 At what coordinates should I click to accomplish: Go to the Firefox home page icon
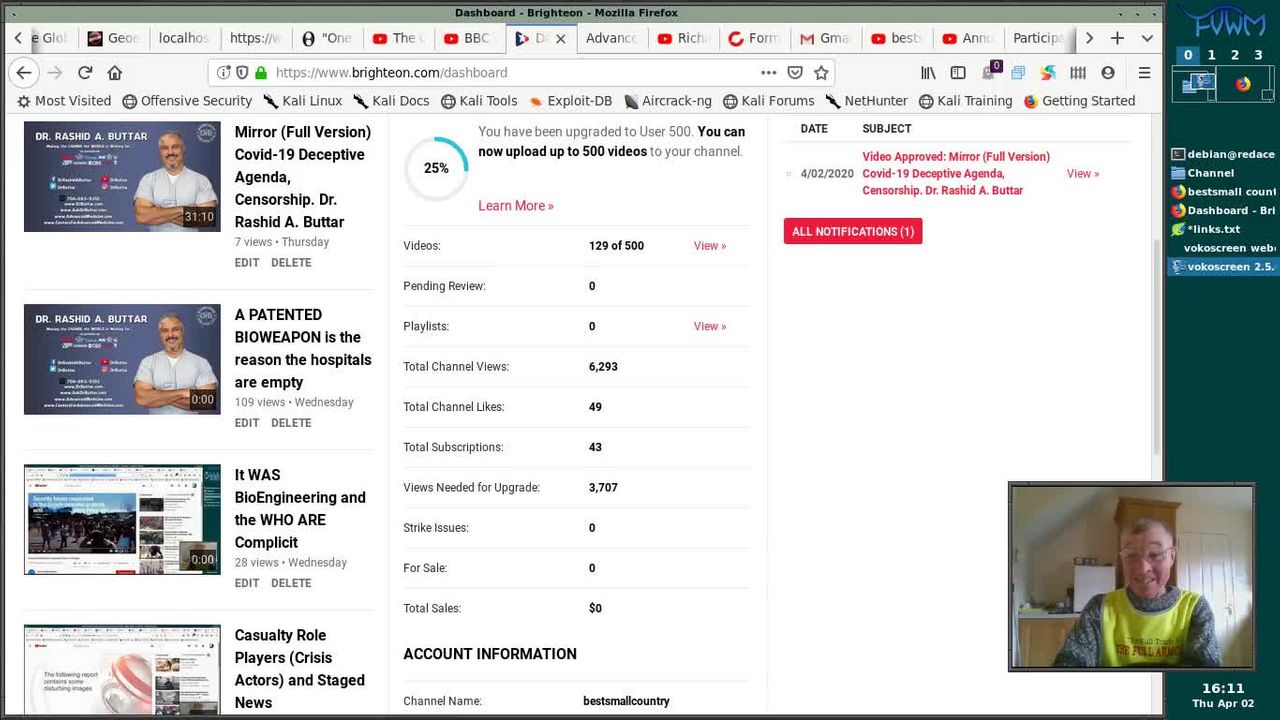(x=115, y=73)
